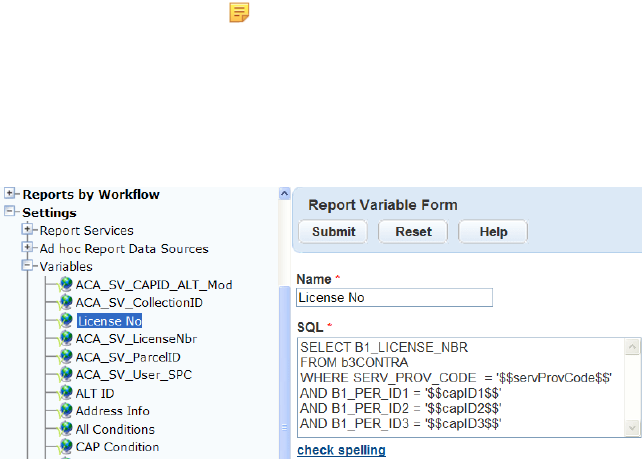The image size is (642, 459).
Task: Click the AND B1_PER_ID2 line
Action: [x=400, y=408]
